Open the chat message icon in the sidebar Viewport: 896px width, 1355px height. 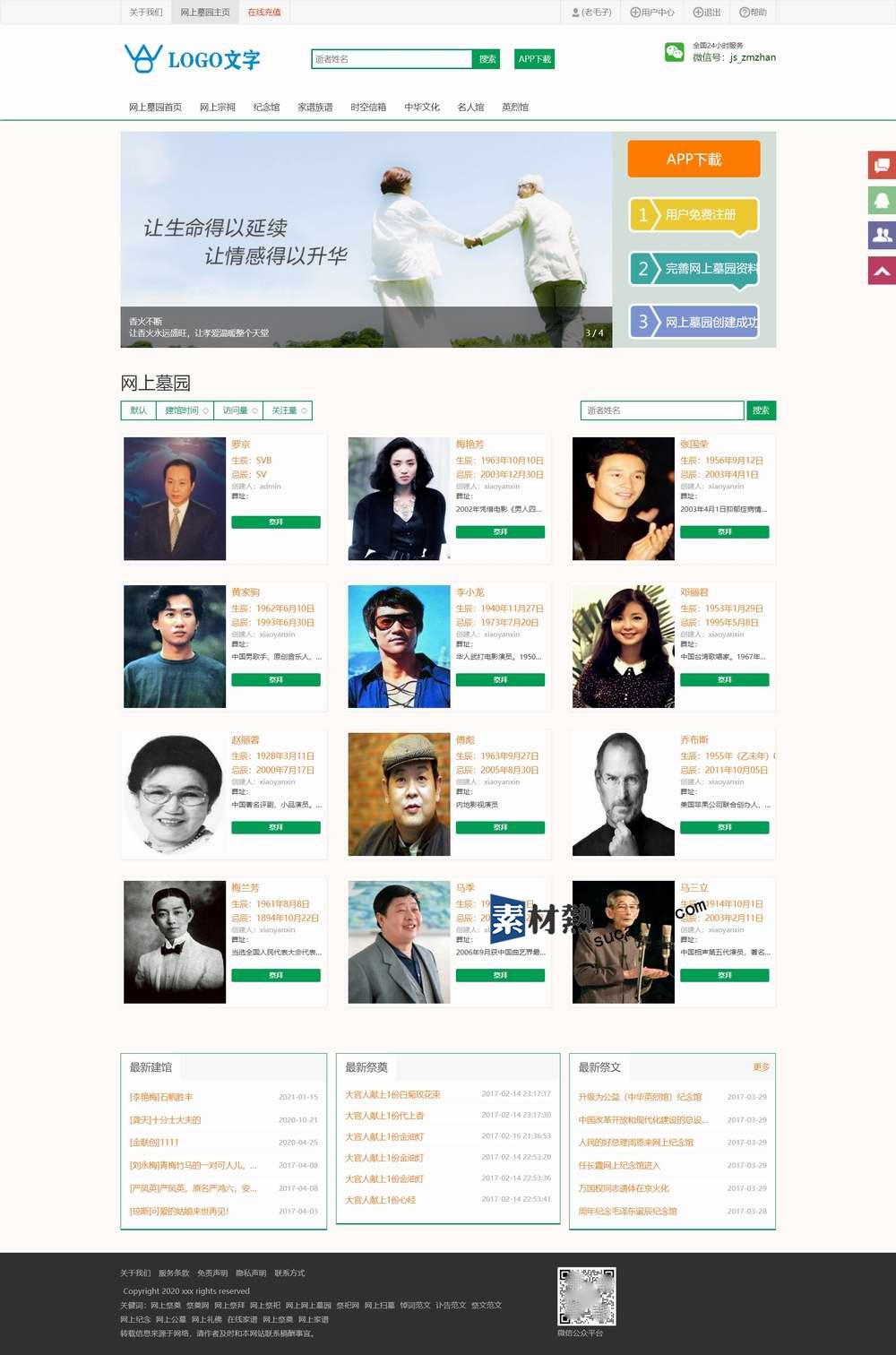tap(882, 165)
